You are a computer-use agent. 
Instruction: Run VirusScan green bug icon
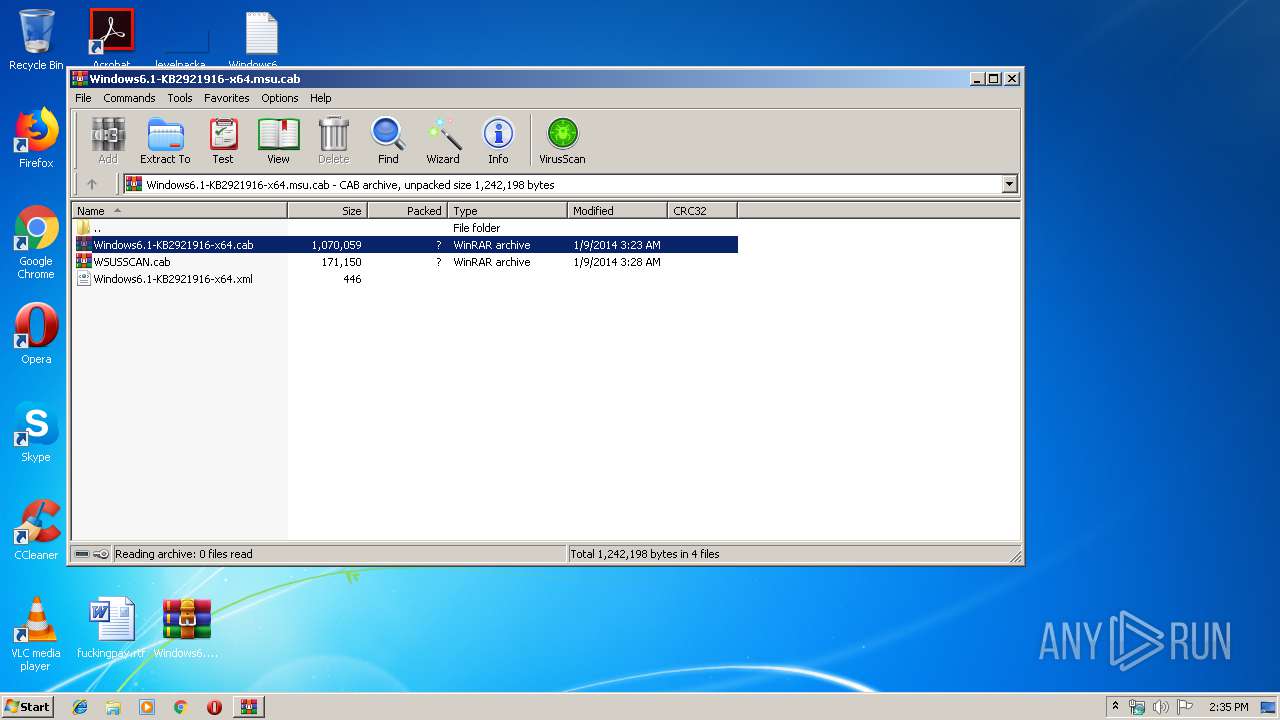click(562, 140)
